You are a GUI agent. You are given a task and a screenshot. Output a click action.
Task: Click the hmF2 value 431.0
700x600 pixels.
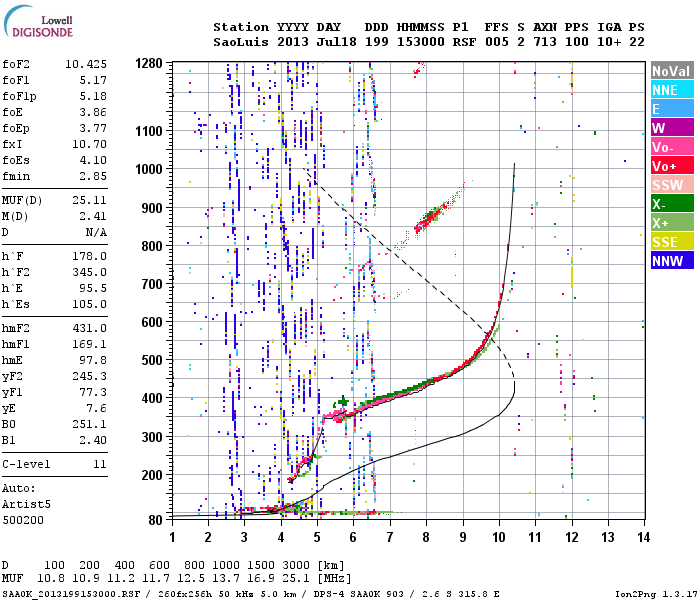89,328
